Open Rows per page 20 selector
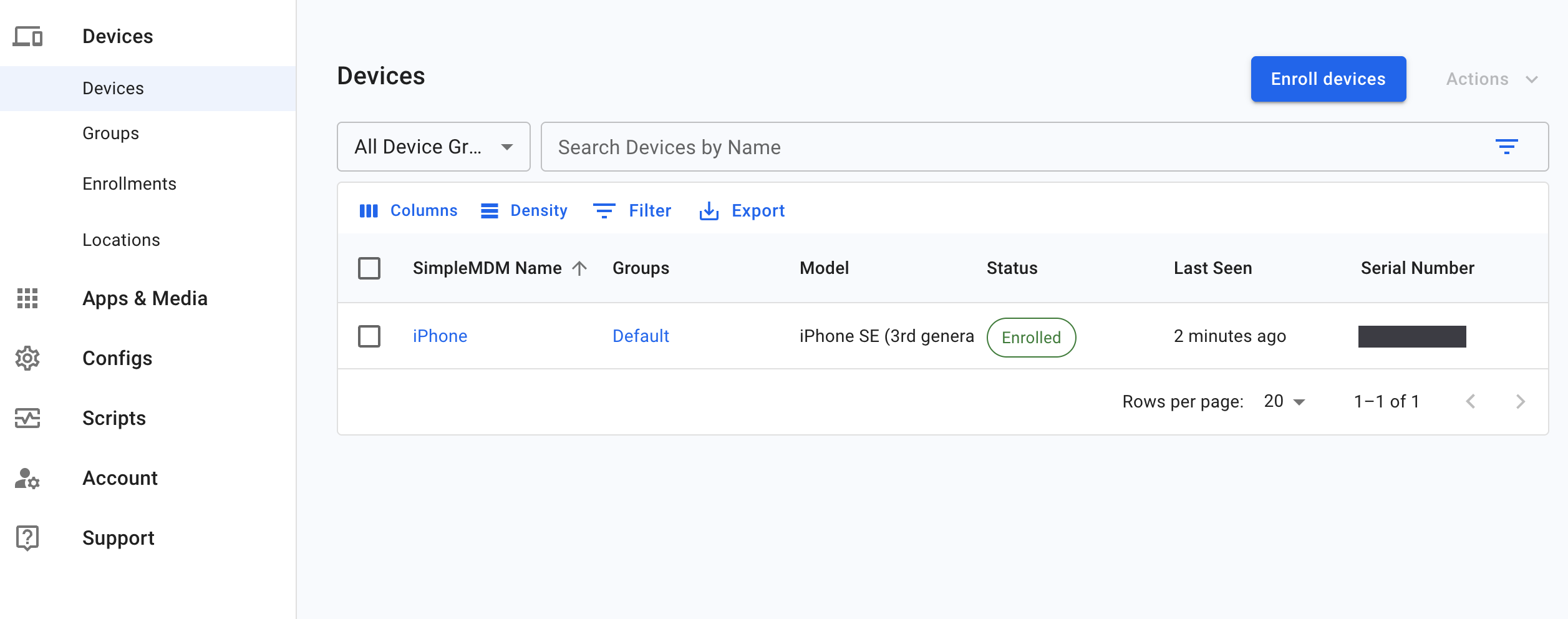Screen dimensions: 1568x619 click(1284, 401)
